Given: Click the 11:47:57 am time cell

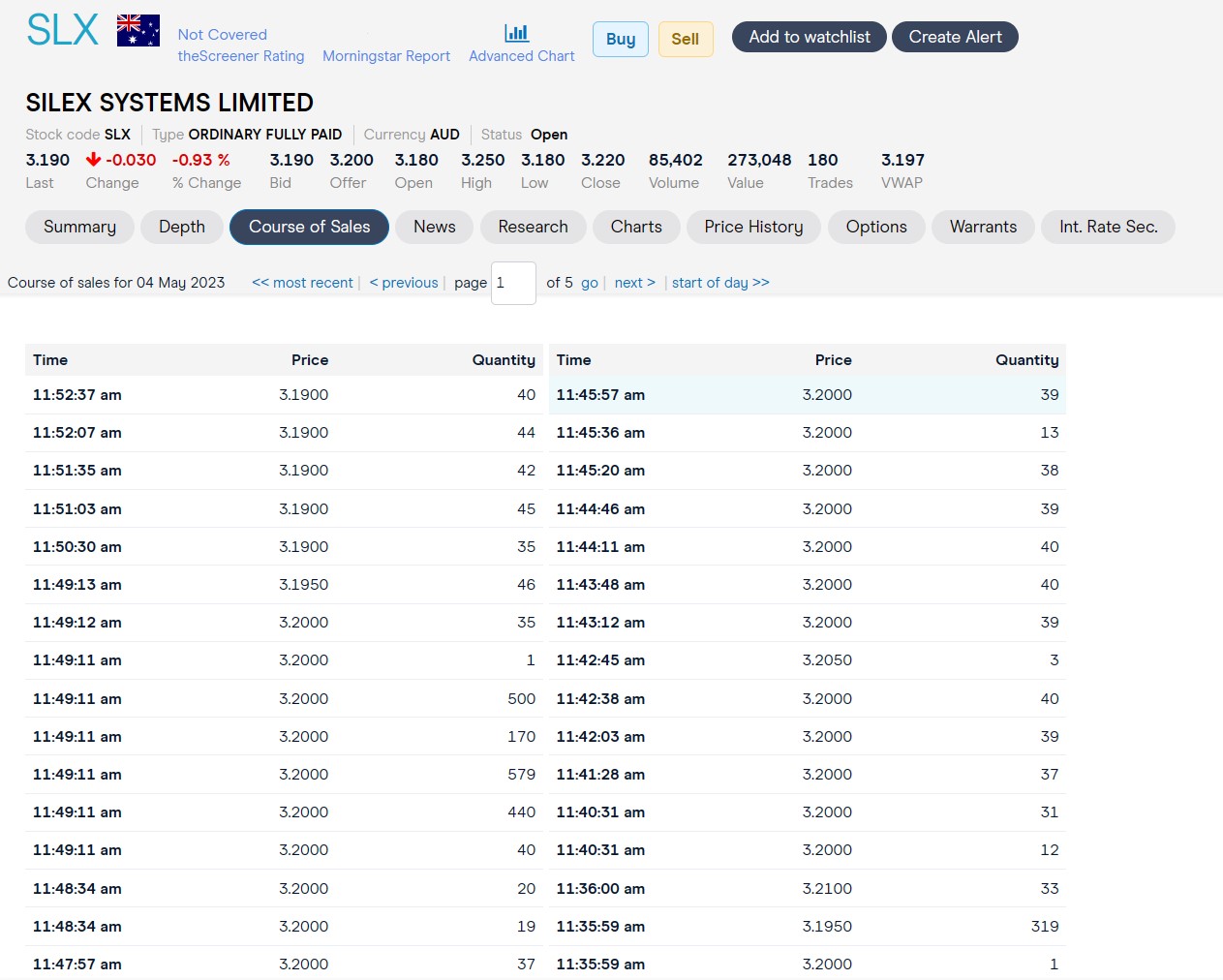Looking at the screenshot, I should point(77,965).
